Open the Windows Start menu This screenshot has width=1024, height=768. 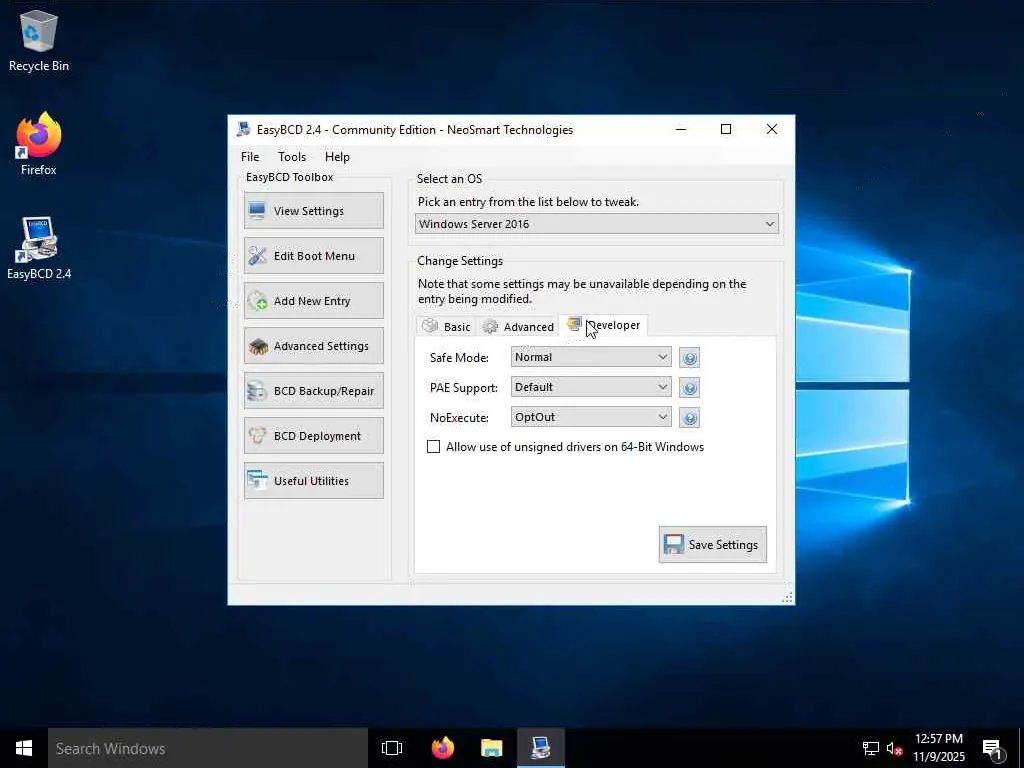(24, 748)
